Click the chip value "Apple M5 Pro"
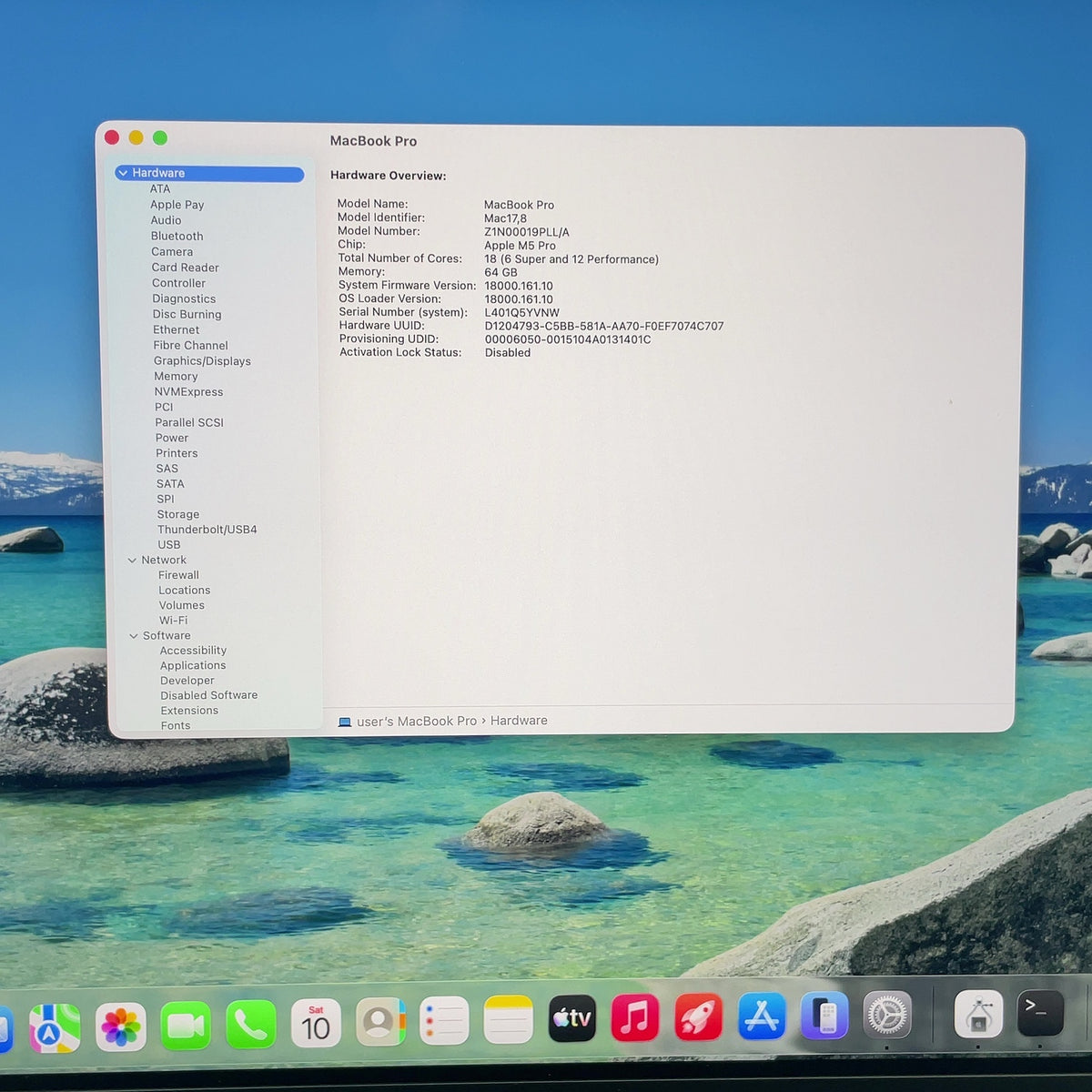1092x1092 pixels. point(520,246)
